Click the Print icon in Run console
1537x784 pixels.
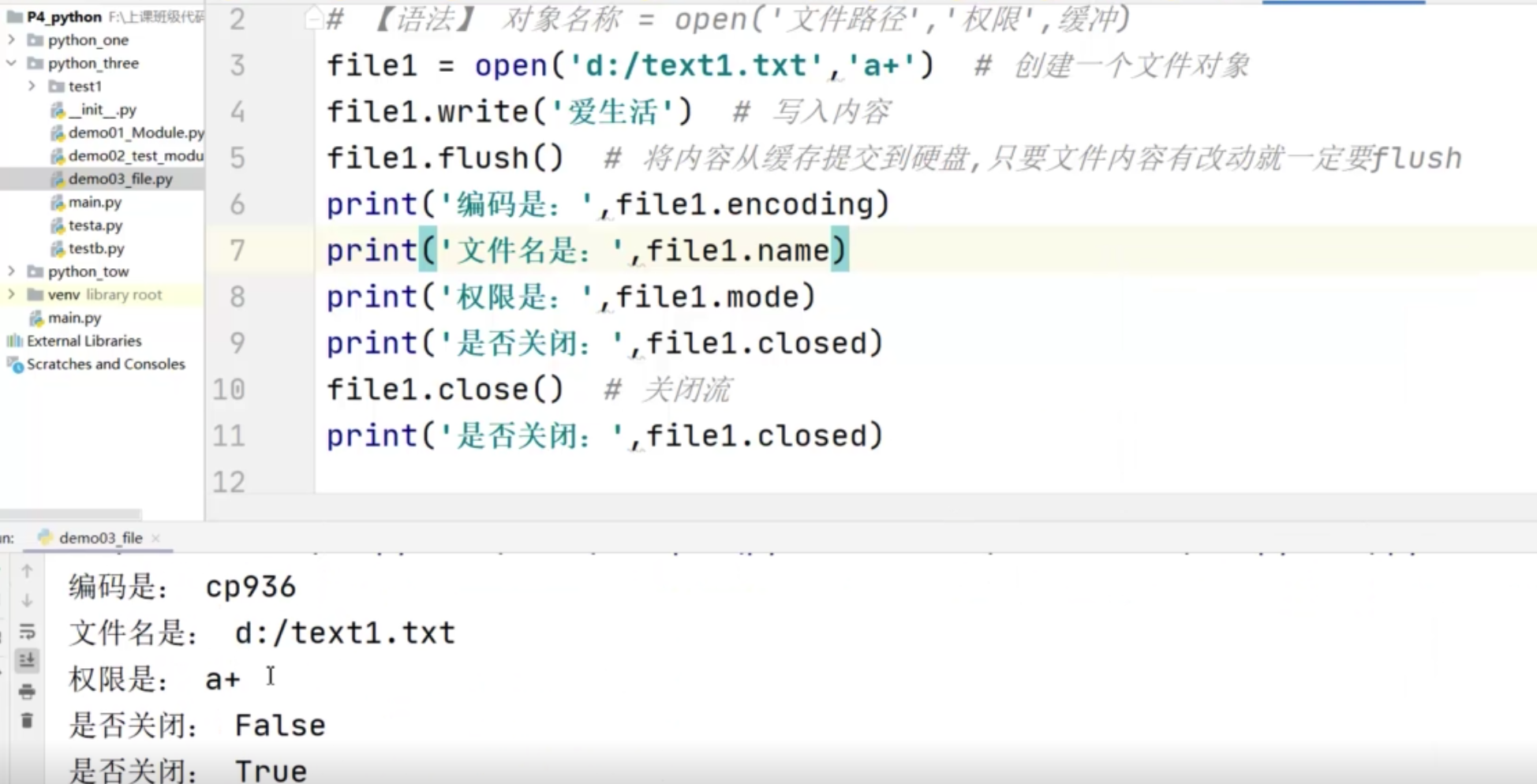click(27, 692)
